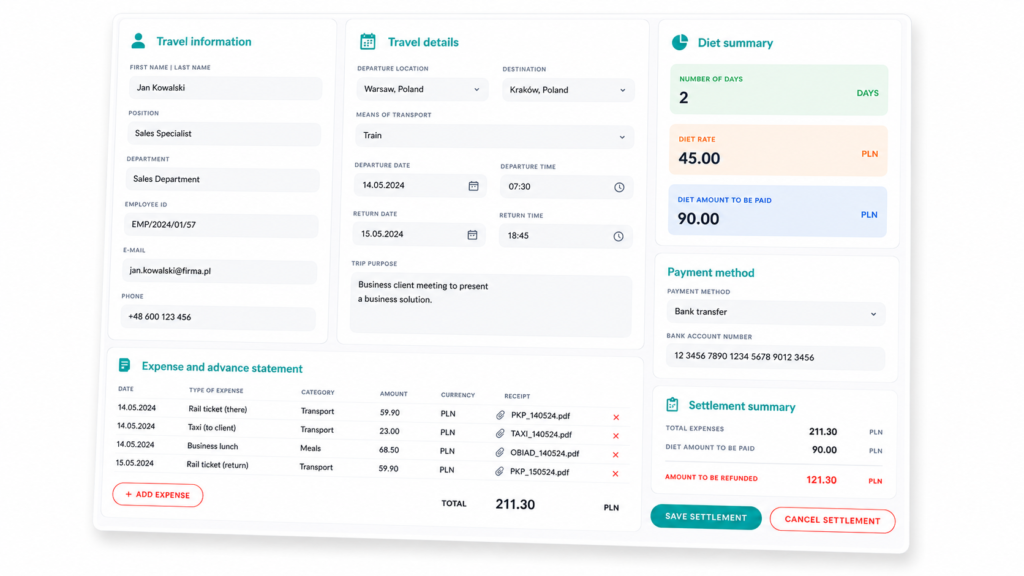Screen dimensions: 1024x576
Task: Click the E-mail input field
Action: [219, 271]
